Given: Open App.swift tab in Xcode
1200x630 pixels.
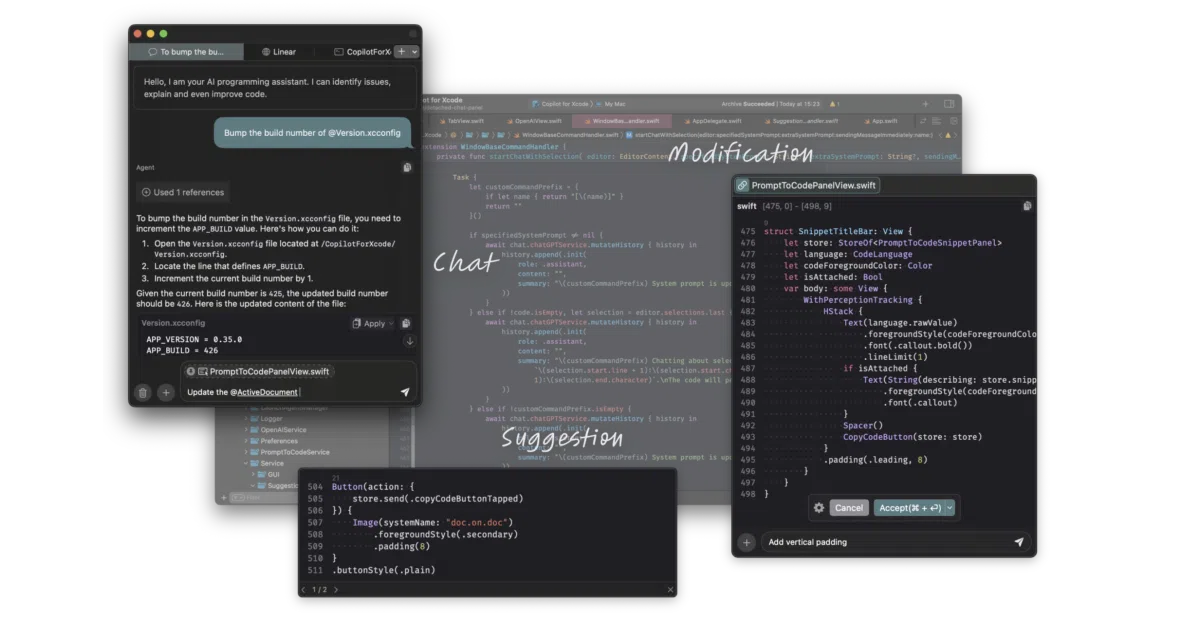Looking at the screenshot, I should coord(880,120).
